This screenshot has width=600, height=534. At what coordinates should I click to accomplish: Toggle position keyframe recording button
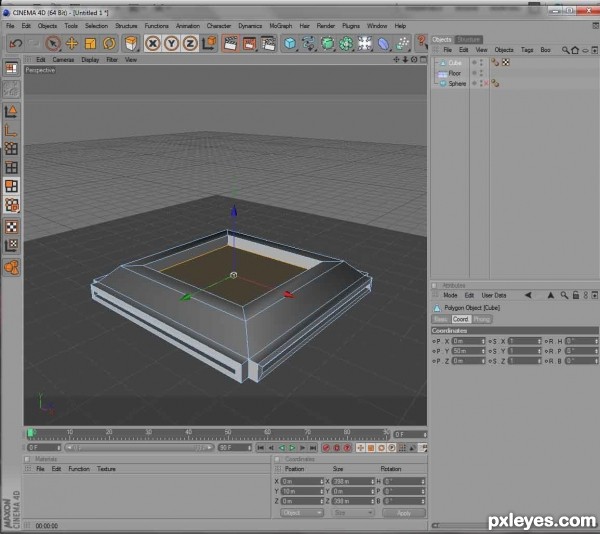click(360, 448)
